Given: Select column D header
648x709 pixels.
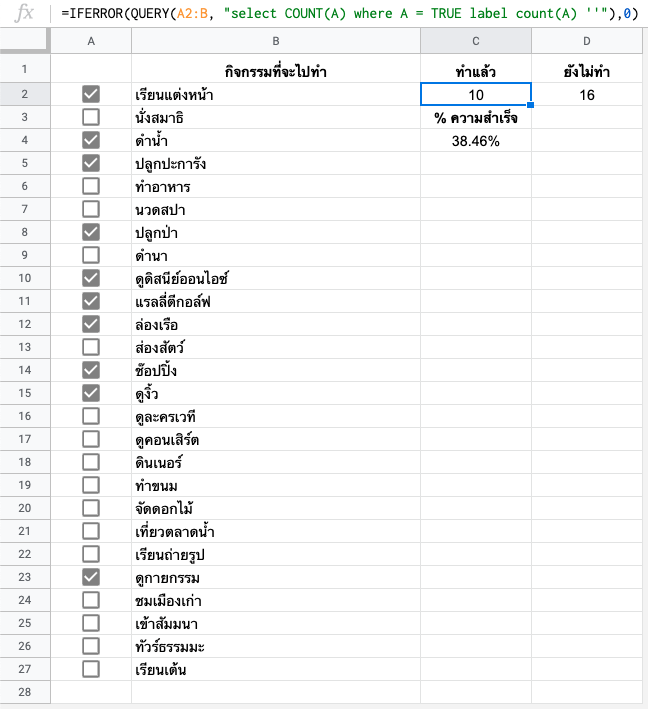Looking at the screenshot, I should pos(587,41).
